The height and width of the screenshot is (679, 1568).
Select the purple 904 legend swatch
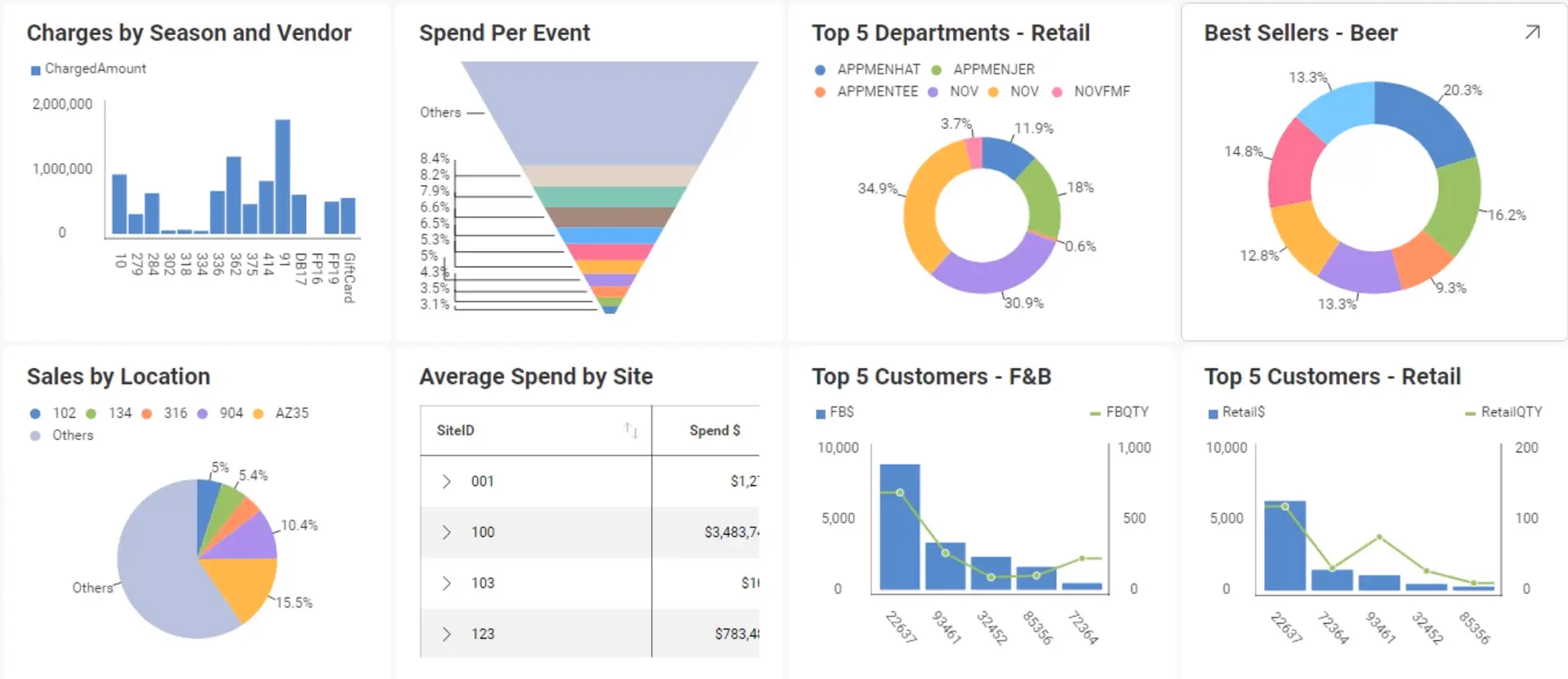click(203, 414)
